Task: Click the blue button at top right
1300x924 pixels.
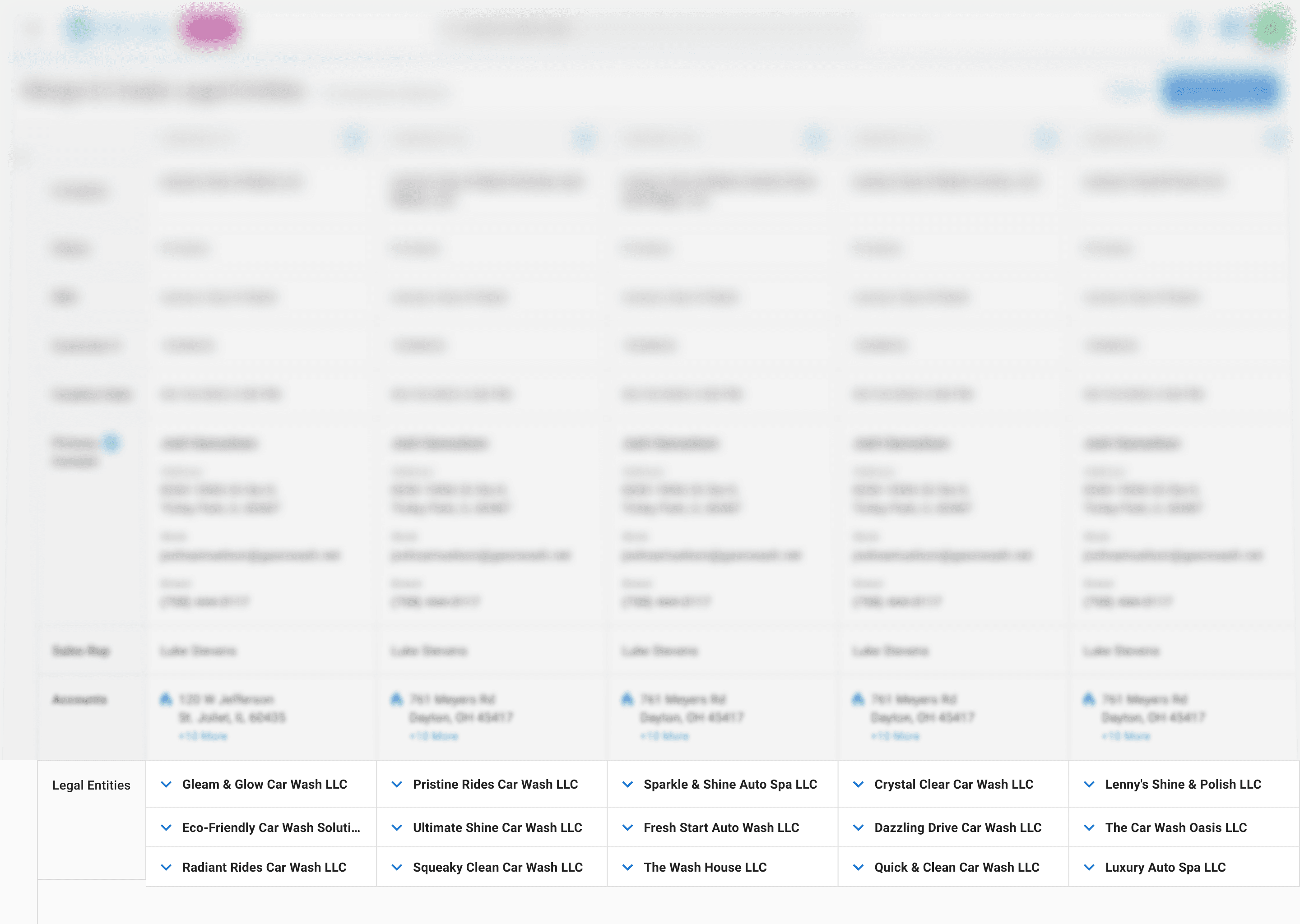Action: [x=1220, y=90]
